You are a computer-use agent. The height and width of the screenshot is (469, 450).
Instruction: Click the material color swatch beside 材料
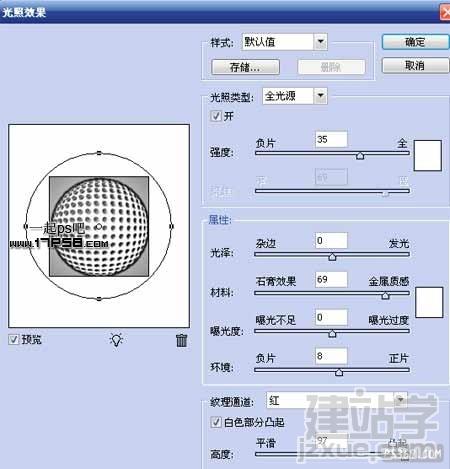(429, 302)
